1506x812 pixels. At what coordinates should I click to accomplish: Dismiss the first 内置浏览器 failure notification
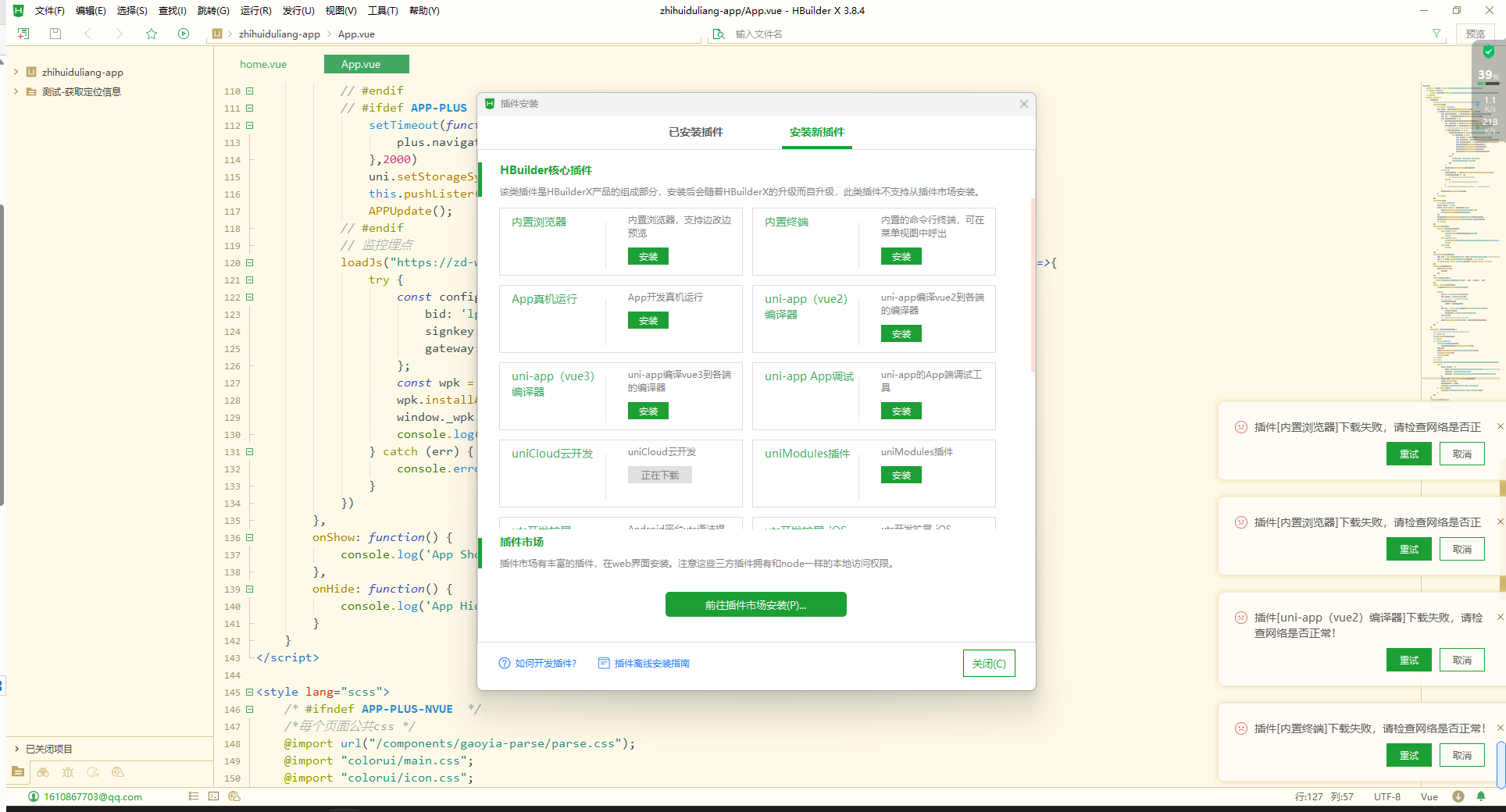(x=1500, y=426)
